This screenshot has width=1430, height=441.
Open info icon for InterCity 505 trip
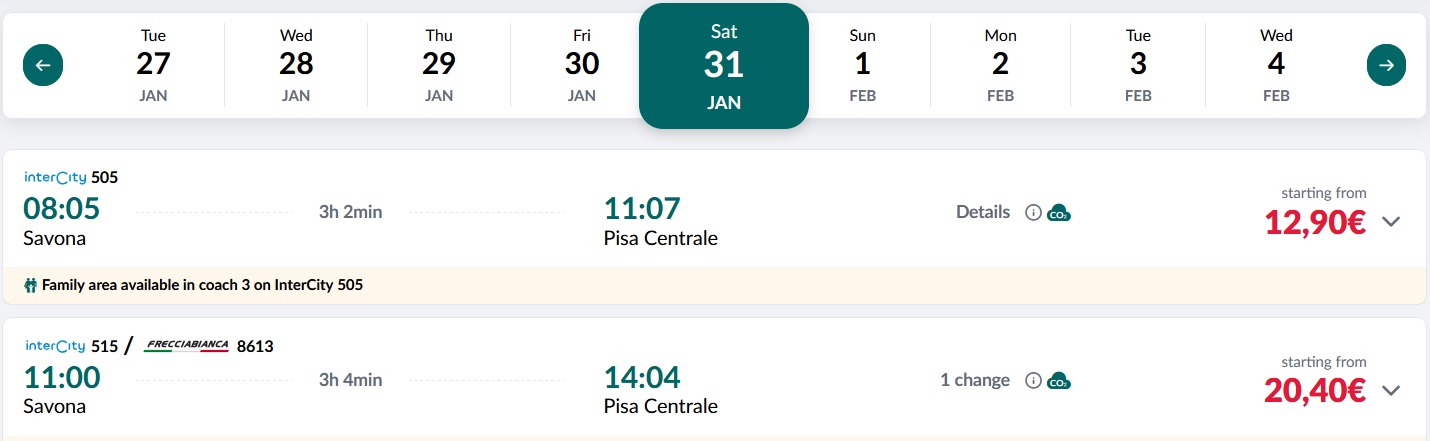(x=1033, y=213)
